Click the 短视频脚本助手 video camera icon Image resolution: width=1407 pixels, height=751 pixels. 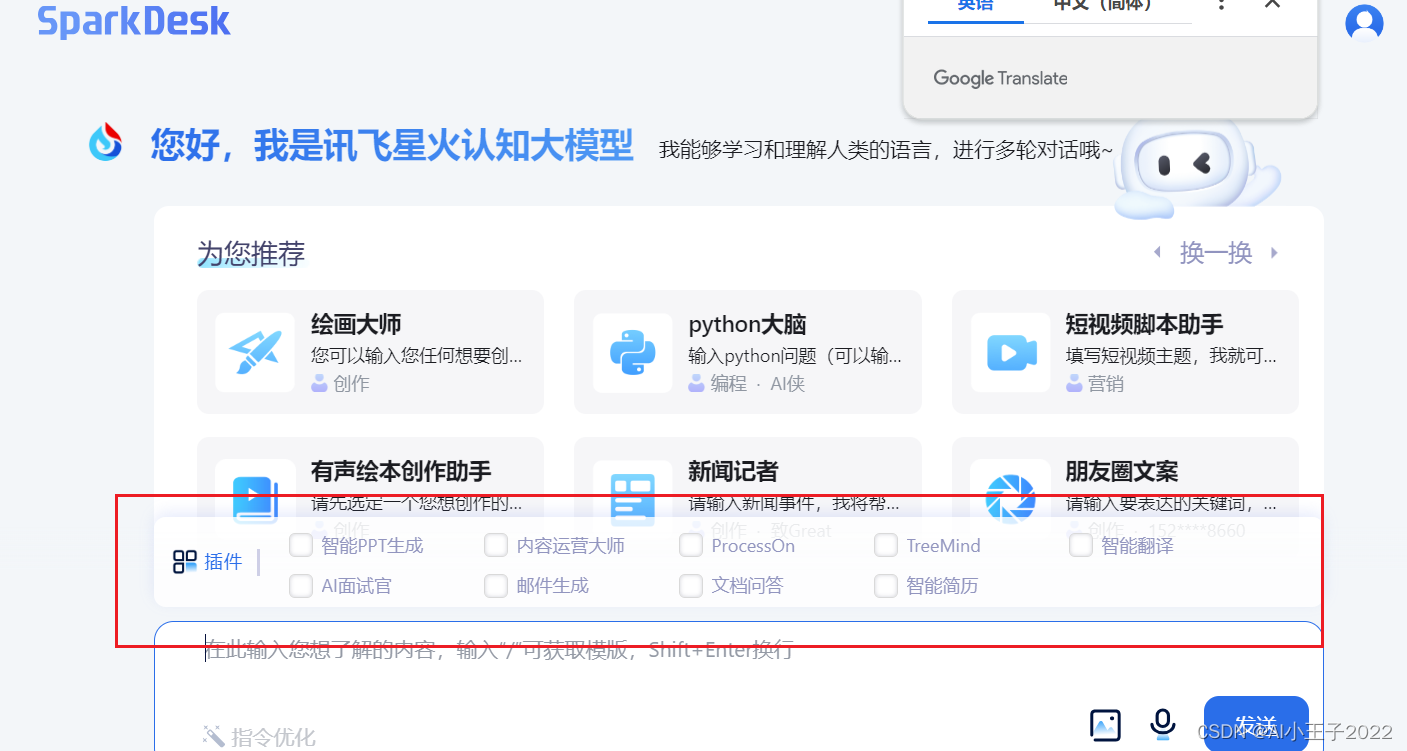coord(1010,352)
